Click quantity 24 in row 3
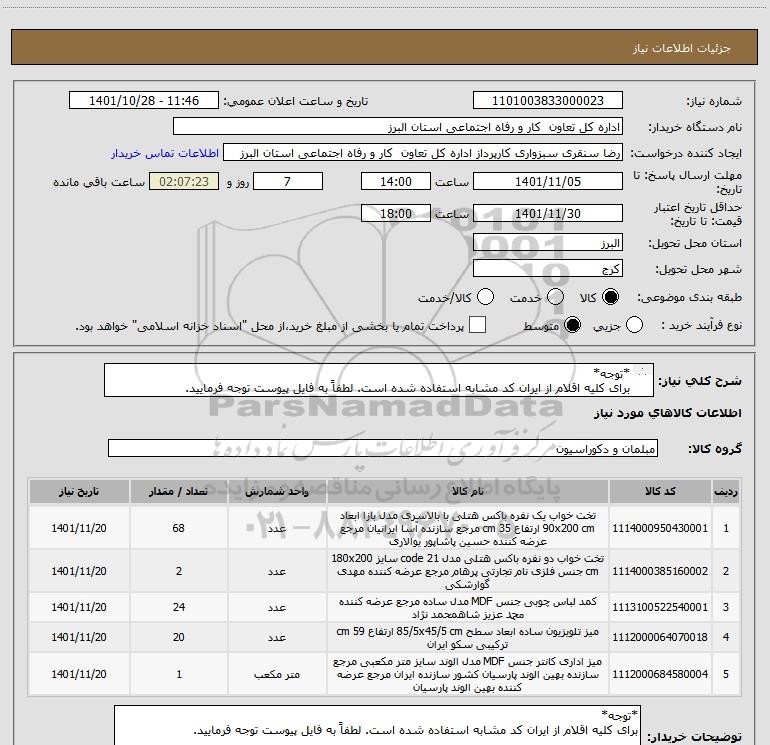 179,607
